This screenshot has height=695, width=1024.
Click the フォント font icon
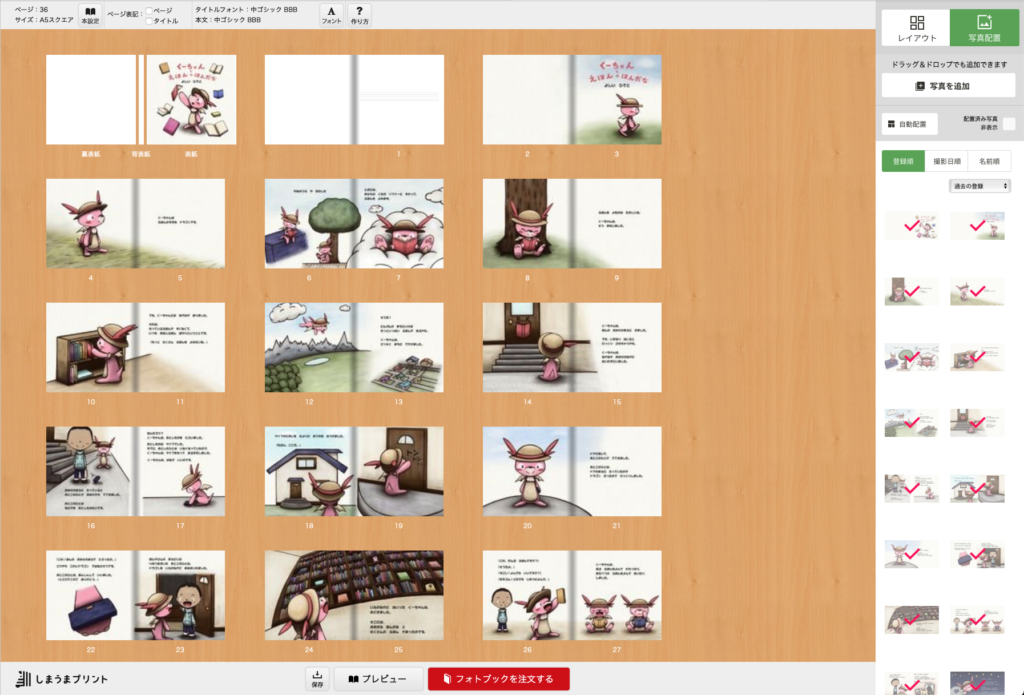click(x=331, y=14)
